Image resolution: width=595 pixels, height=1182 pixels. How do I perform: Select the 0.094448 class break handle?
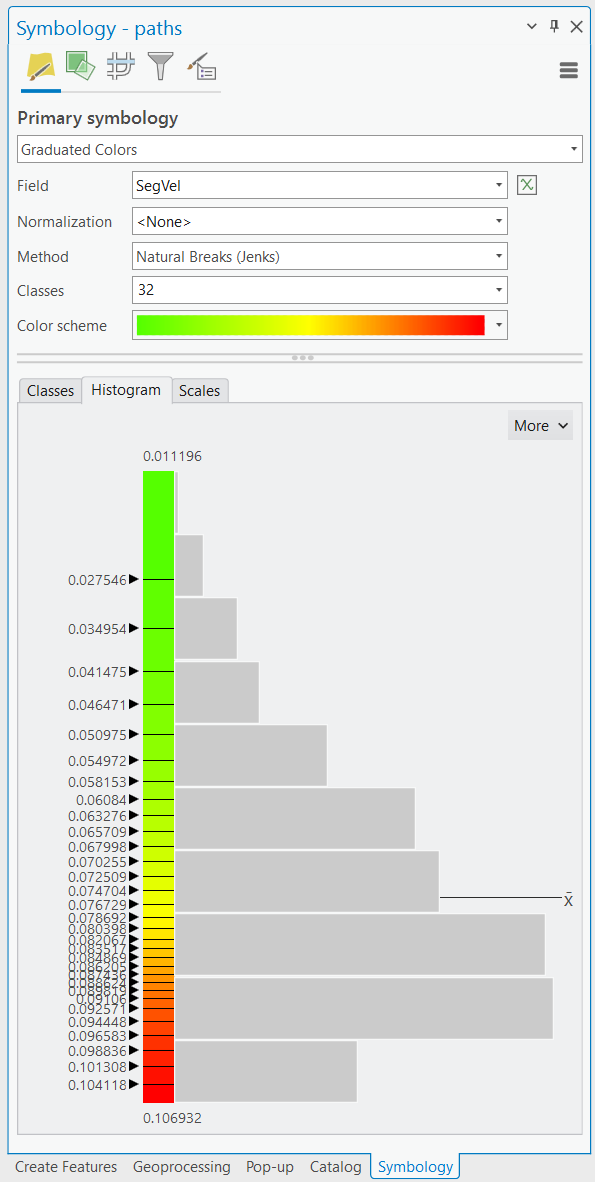pyautogui.click(x=134, y=1021)
